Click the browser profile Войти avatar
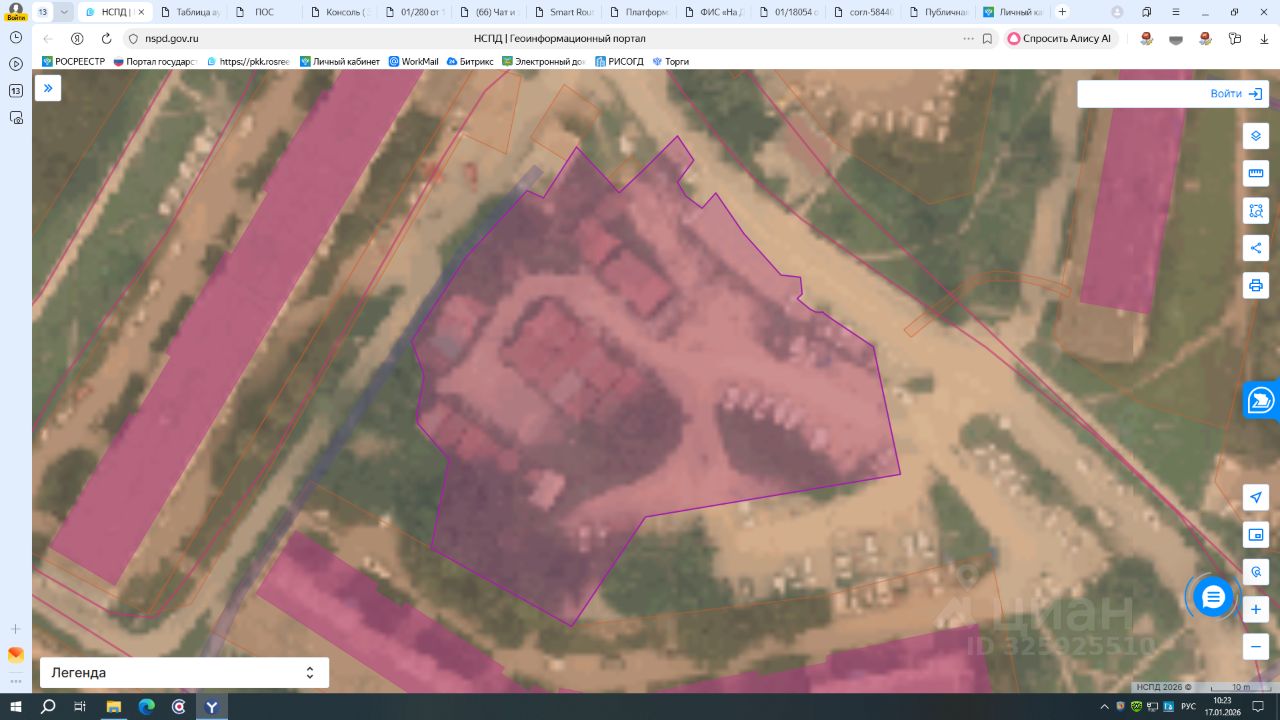Viewport: 1280px width, 720px height. coord(16,11)
